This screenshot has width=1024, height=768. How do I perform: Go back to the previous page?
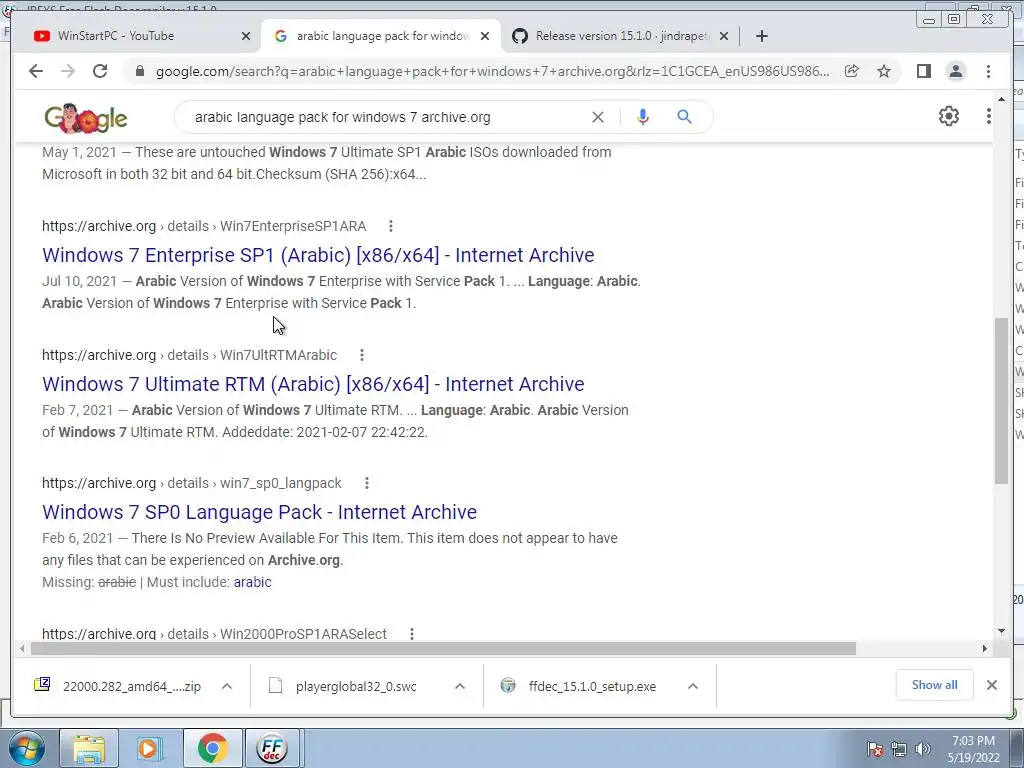tap(36, 71)
